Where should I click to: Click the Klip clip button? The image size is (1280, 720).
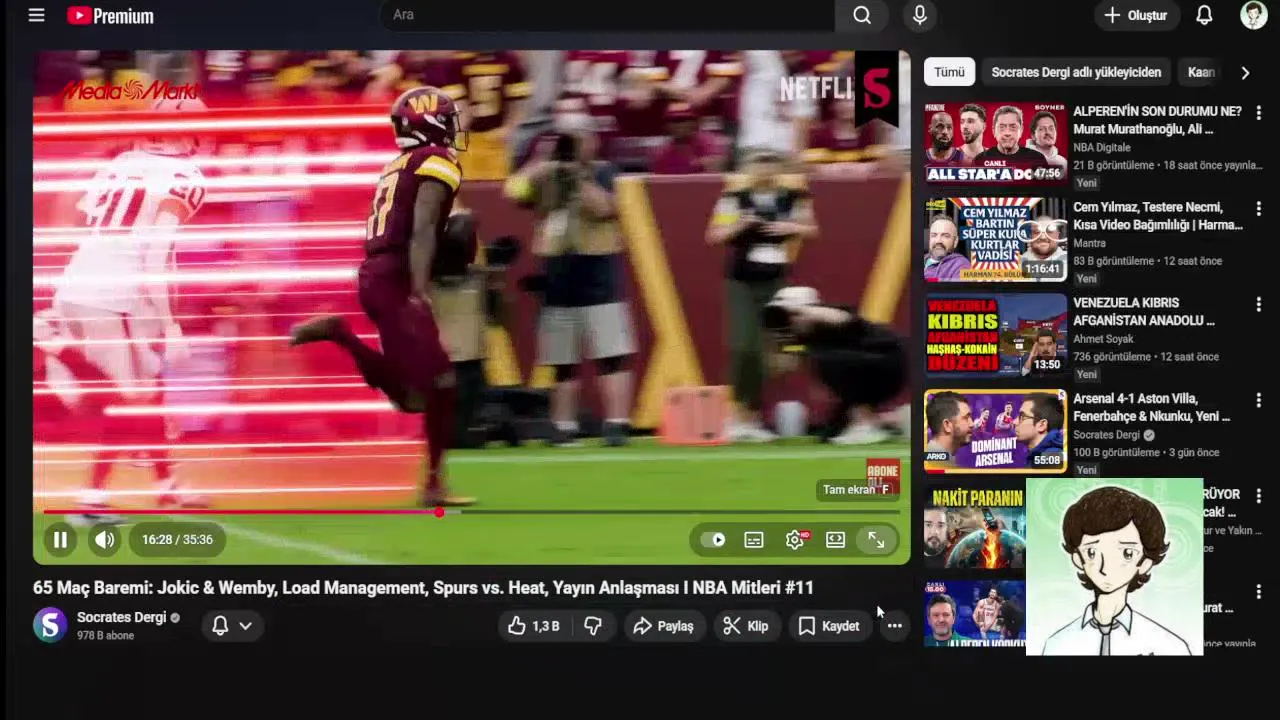[746, 626]
